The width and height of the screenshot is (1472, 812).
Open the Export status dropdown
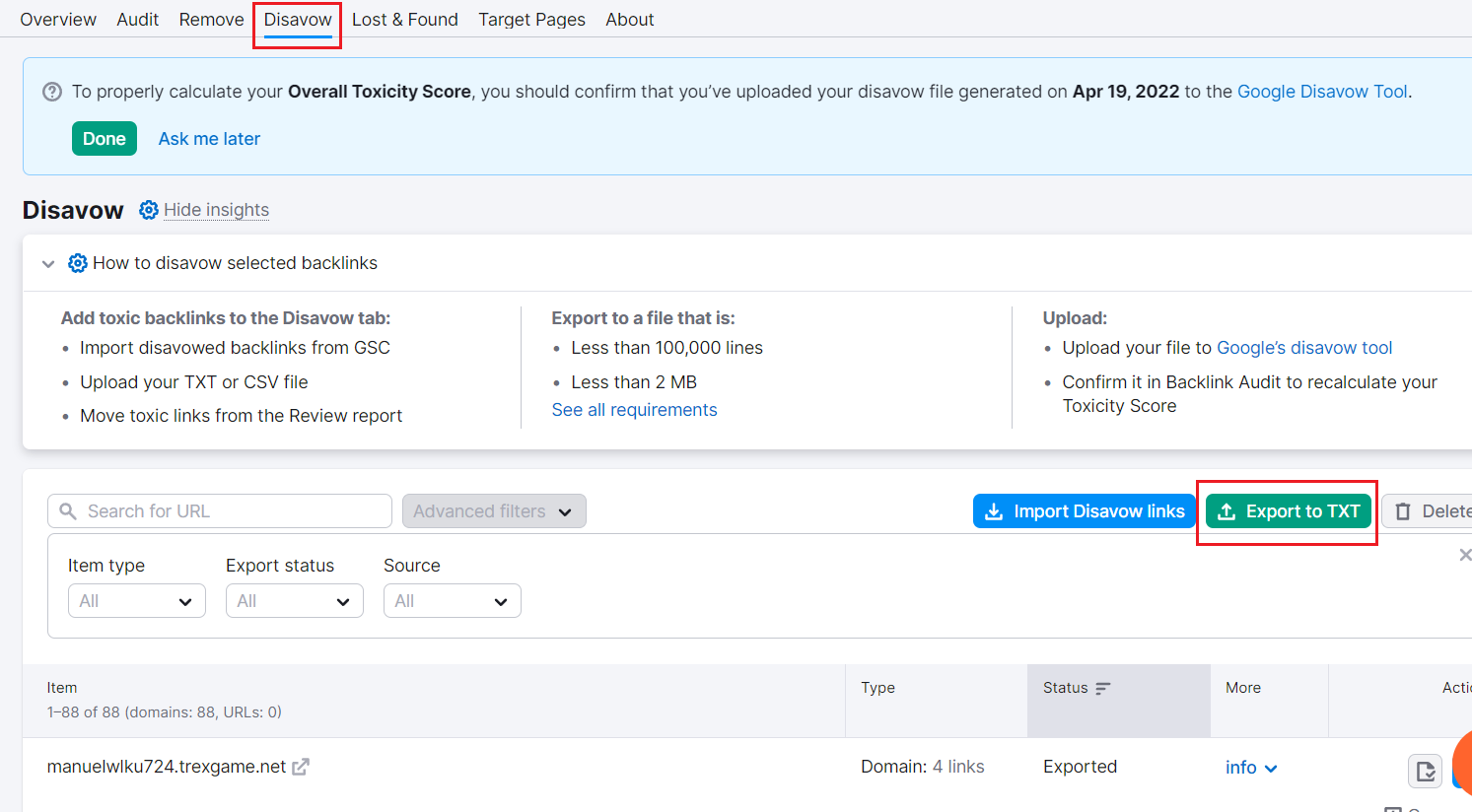[294, 601]
